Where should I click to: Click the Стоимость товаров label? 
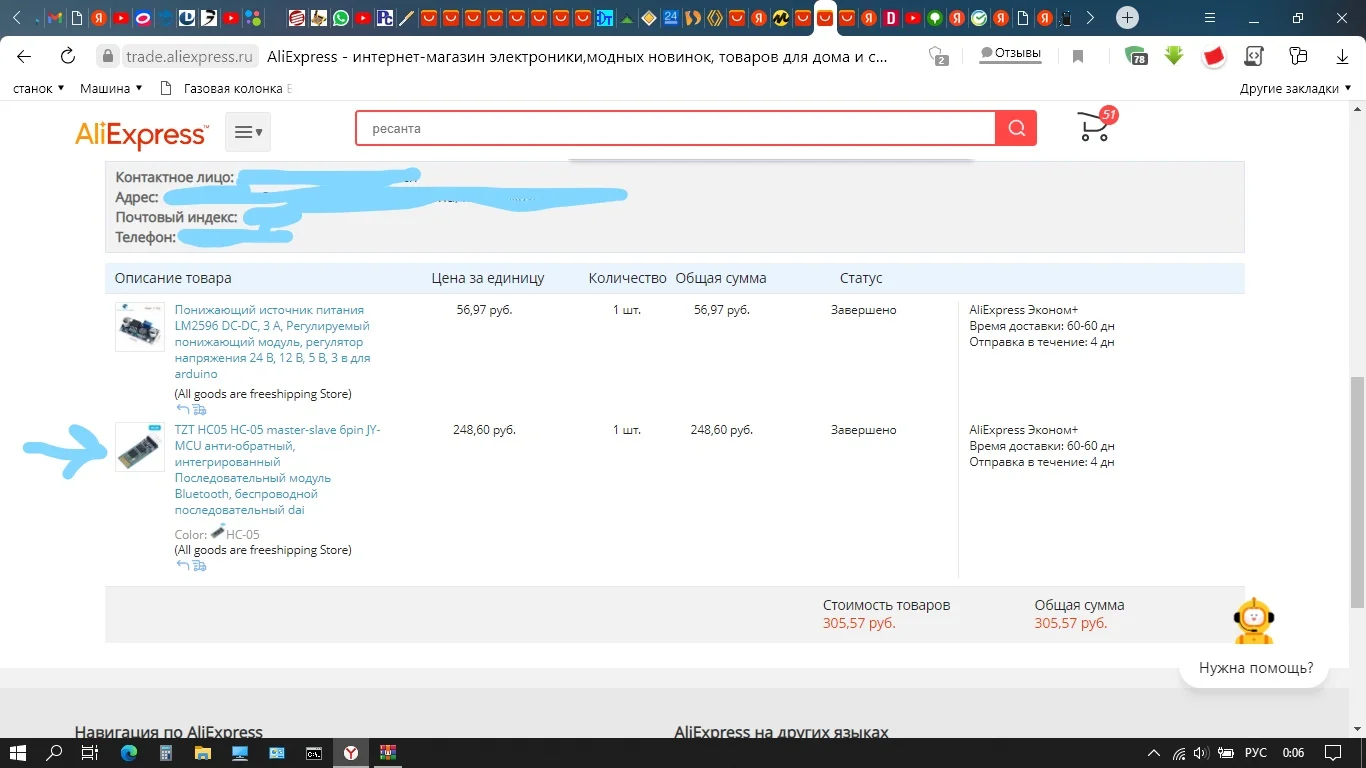(886, 605)
